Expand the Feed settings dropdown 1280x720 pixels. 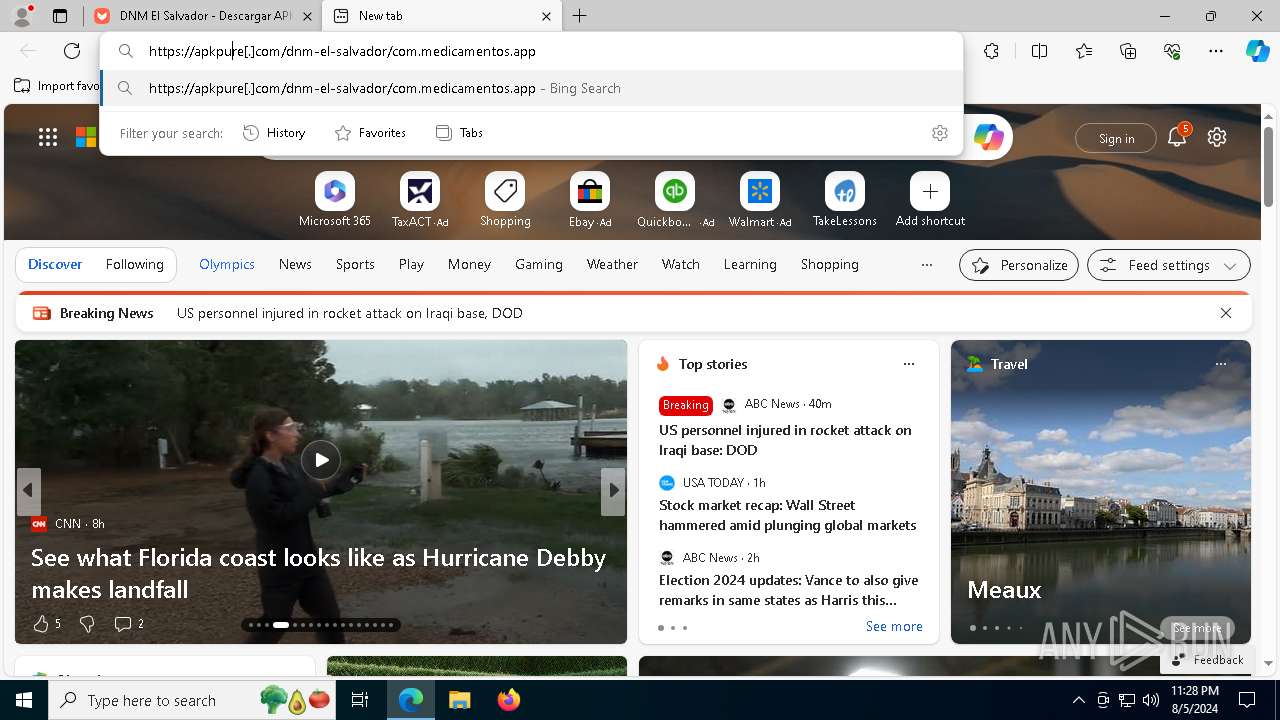point(1169,265)
